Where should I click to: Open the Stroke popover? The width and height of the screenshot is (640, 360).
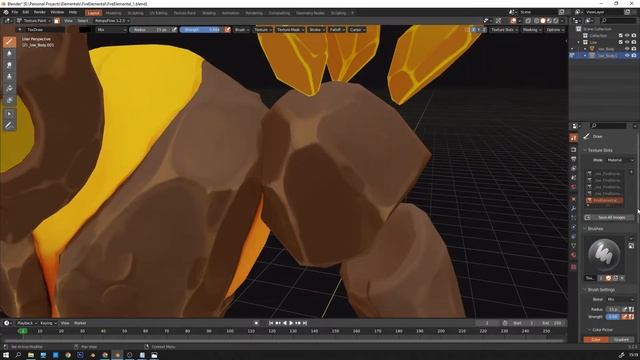tap(317, 30)
